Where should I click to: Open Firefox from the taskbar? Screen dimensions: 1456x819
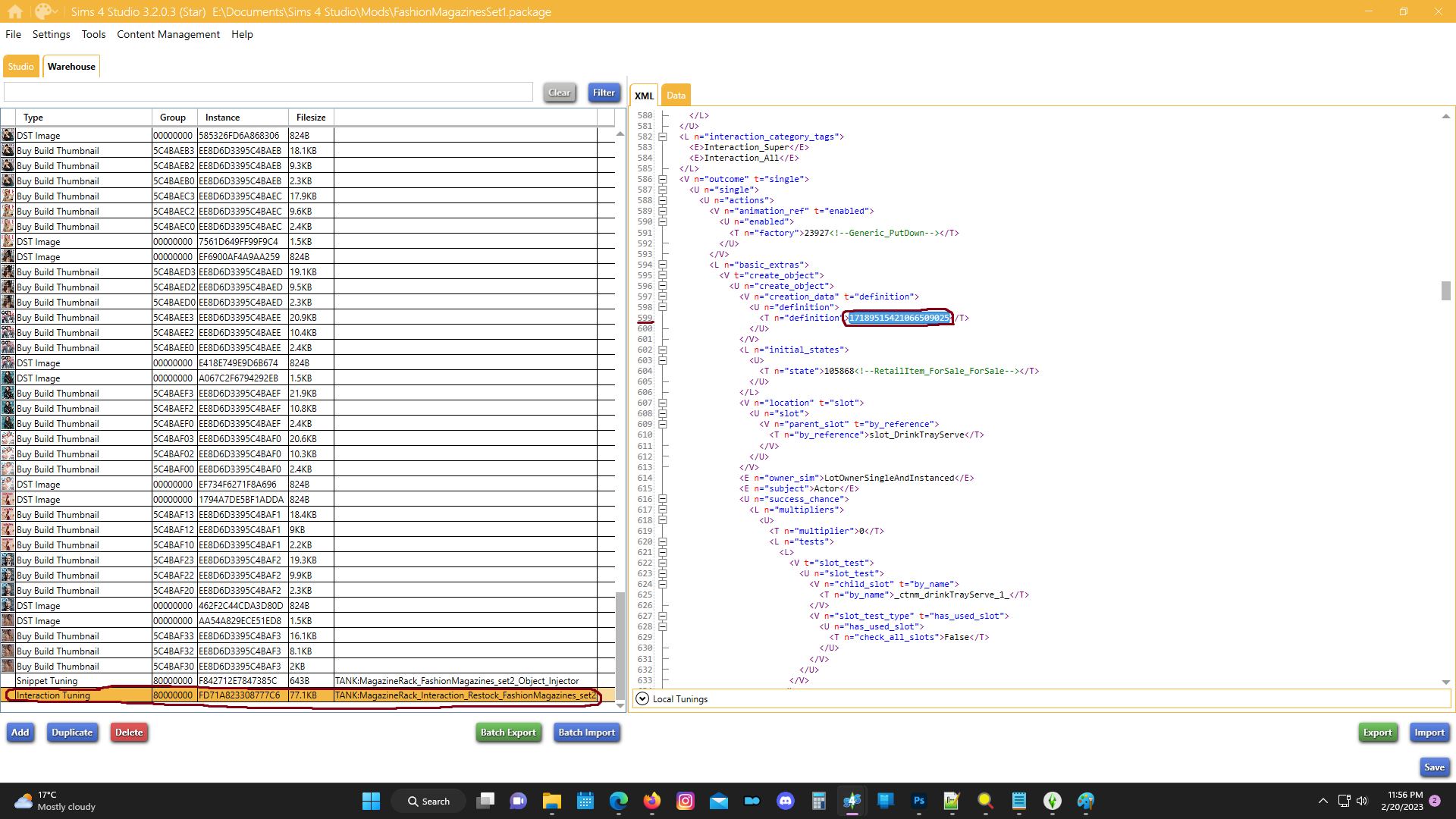pos(651,801)
